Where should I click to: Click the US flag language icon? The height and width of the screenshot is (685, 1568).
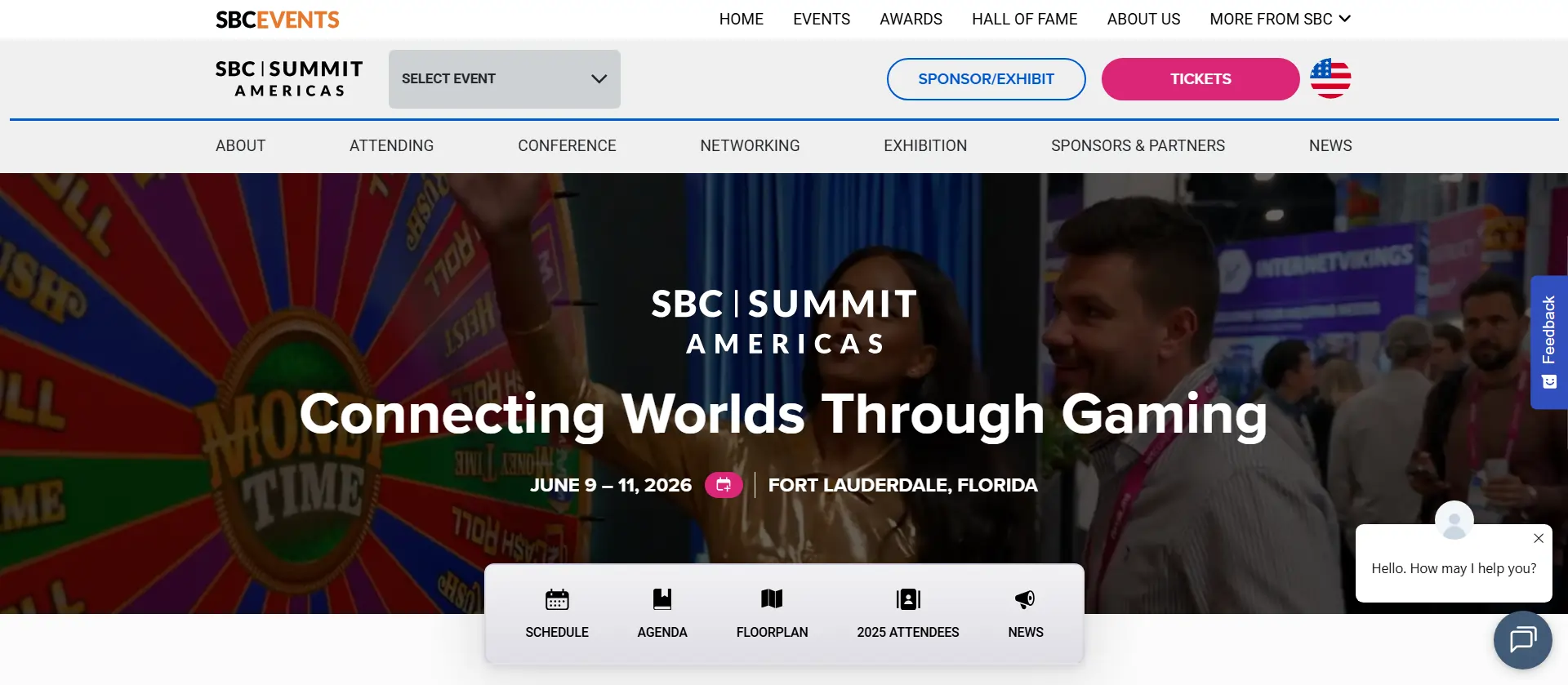coord(1330,78)
